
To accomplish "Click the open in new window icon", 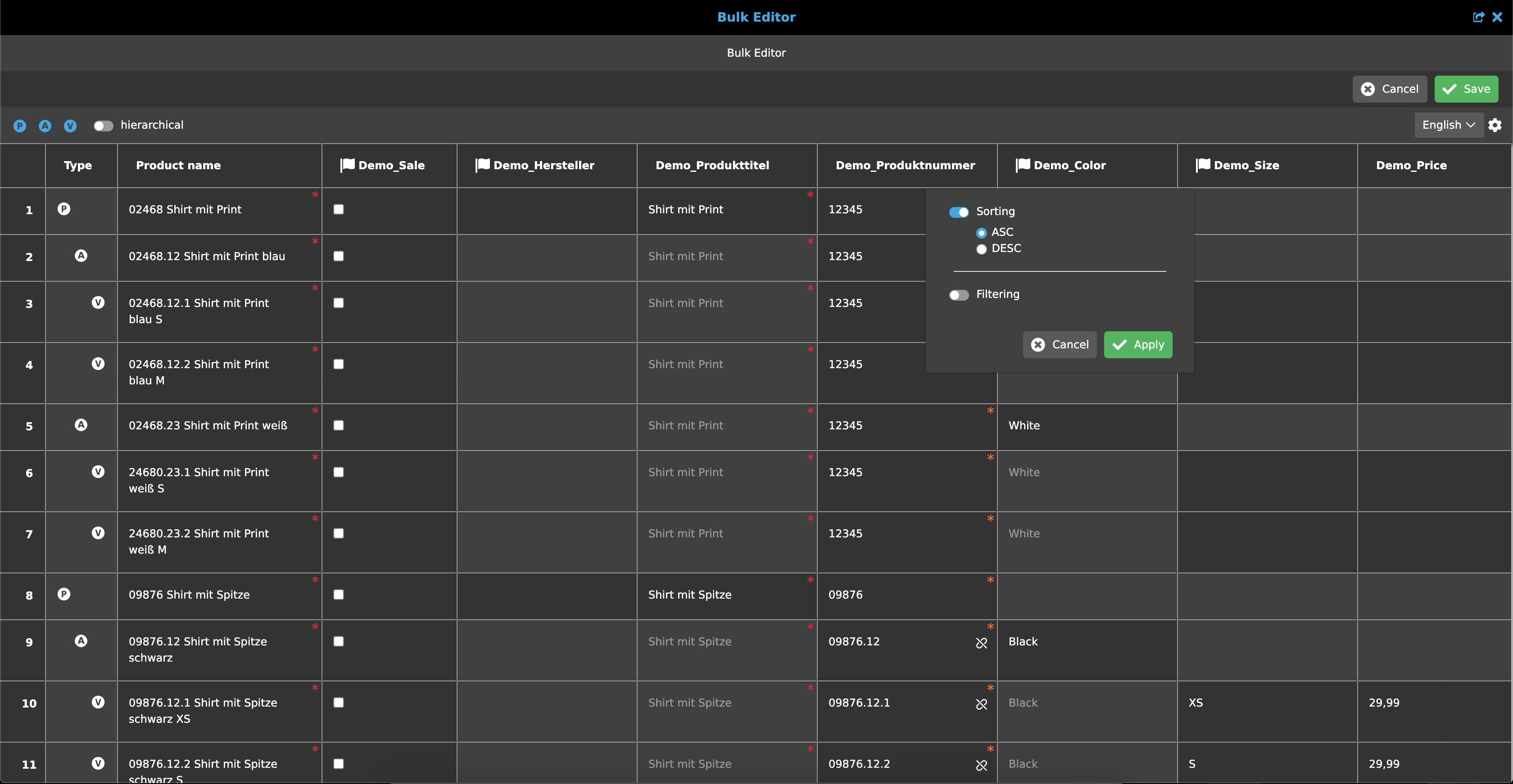I will (x=1478, y=17).
